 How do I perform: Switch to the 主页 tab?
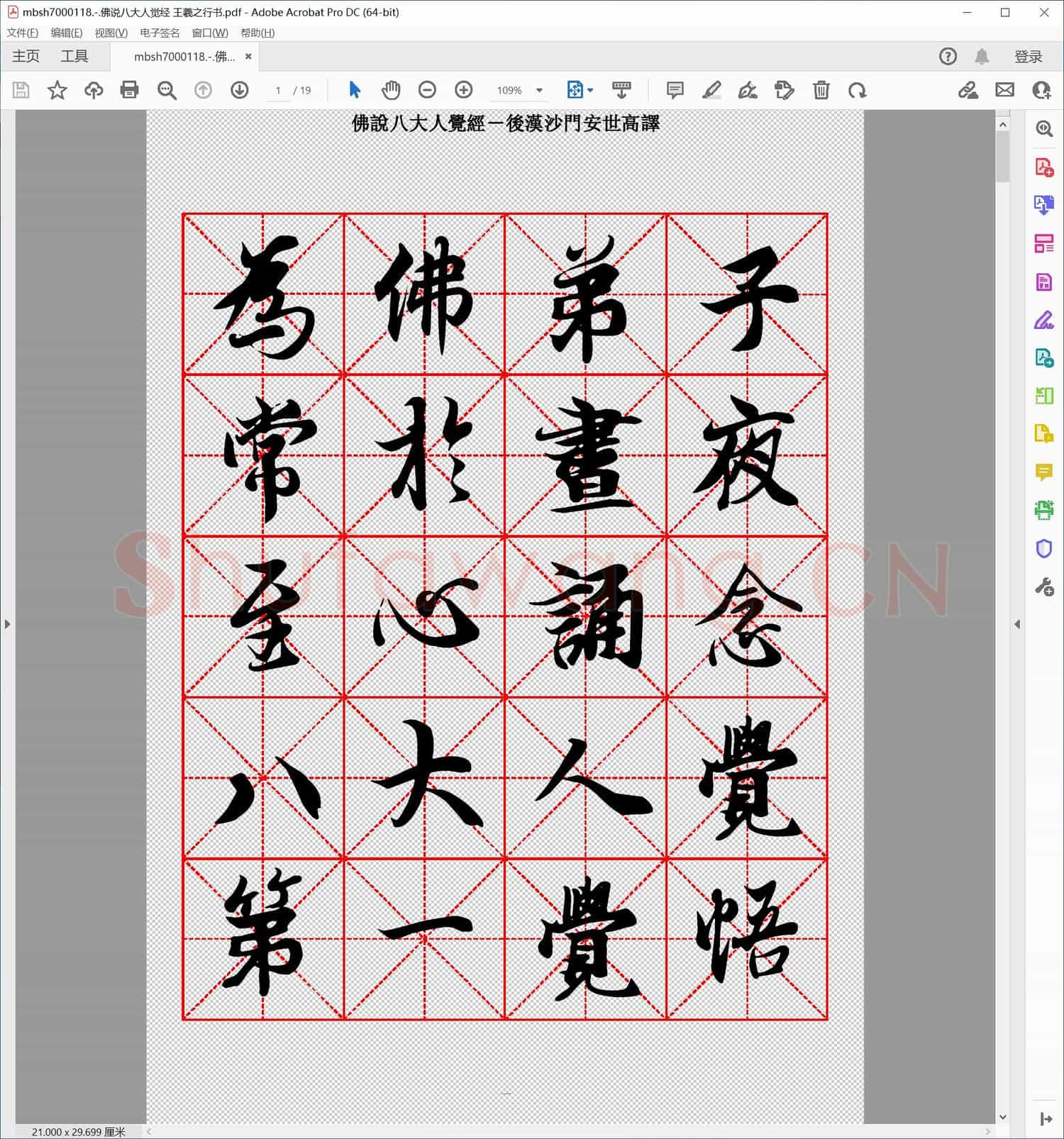click(x=26, y=56)
